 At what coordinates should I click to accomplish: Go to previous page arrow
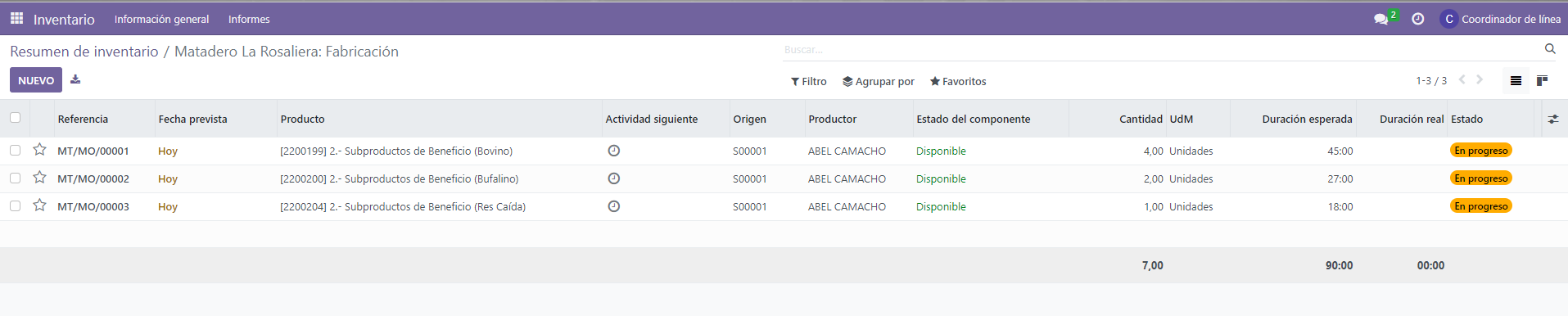click(x=1462, y=80)
